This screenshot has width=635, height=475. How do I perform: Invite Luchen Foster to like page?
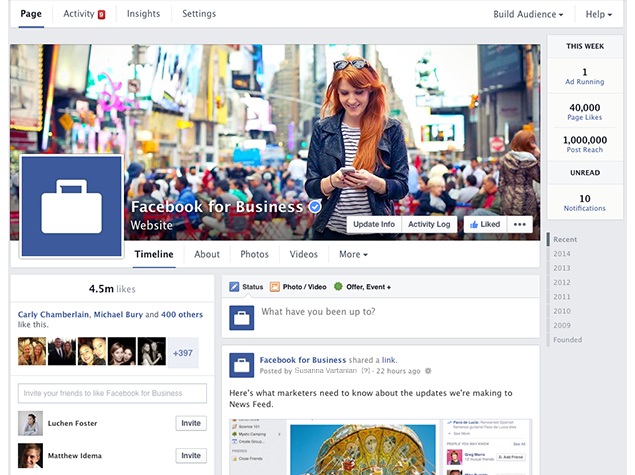[191, 423]
